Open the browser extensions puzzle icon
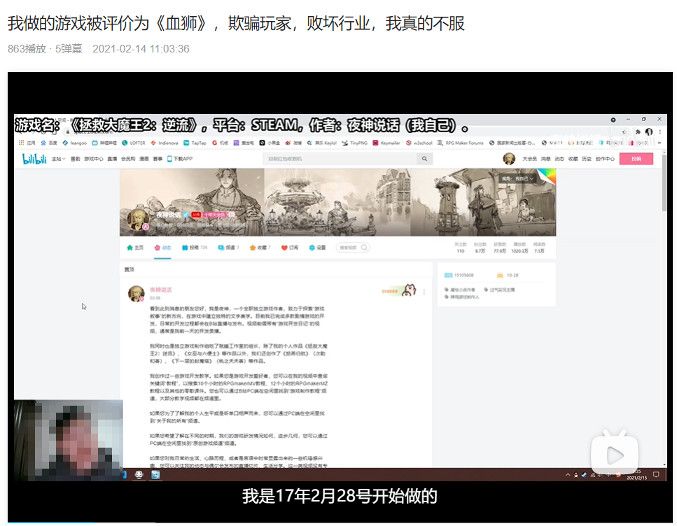 click(637, 132)
